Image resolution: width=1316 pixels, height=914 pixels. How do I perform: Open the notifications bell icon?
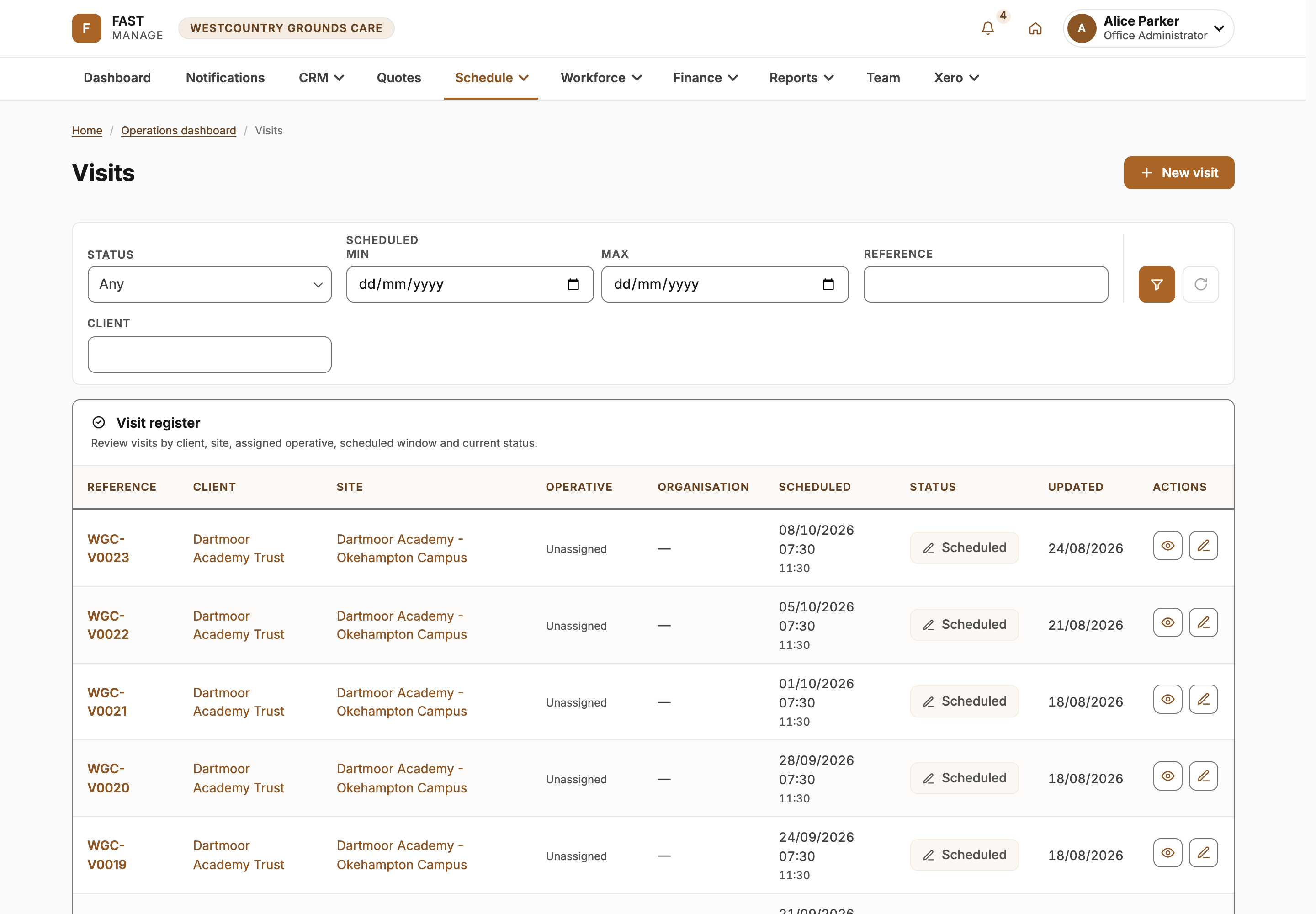(x=988, y=28)
